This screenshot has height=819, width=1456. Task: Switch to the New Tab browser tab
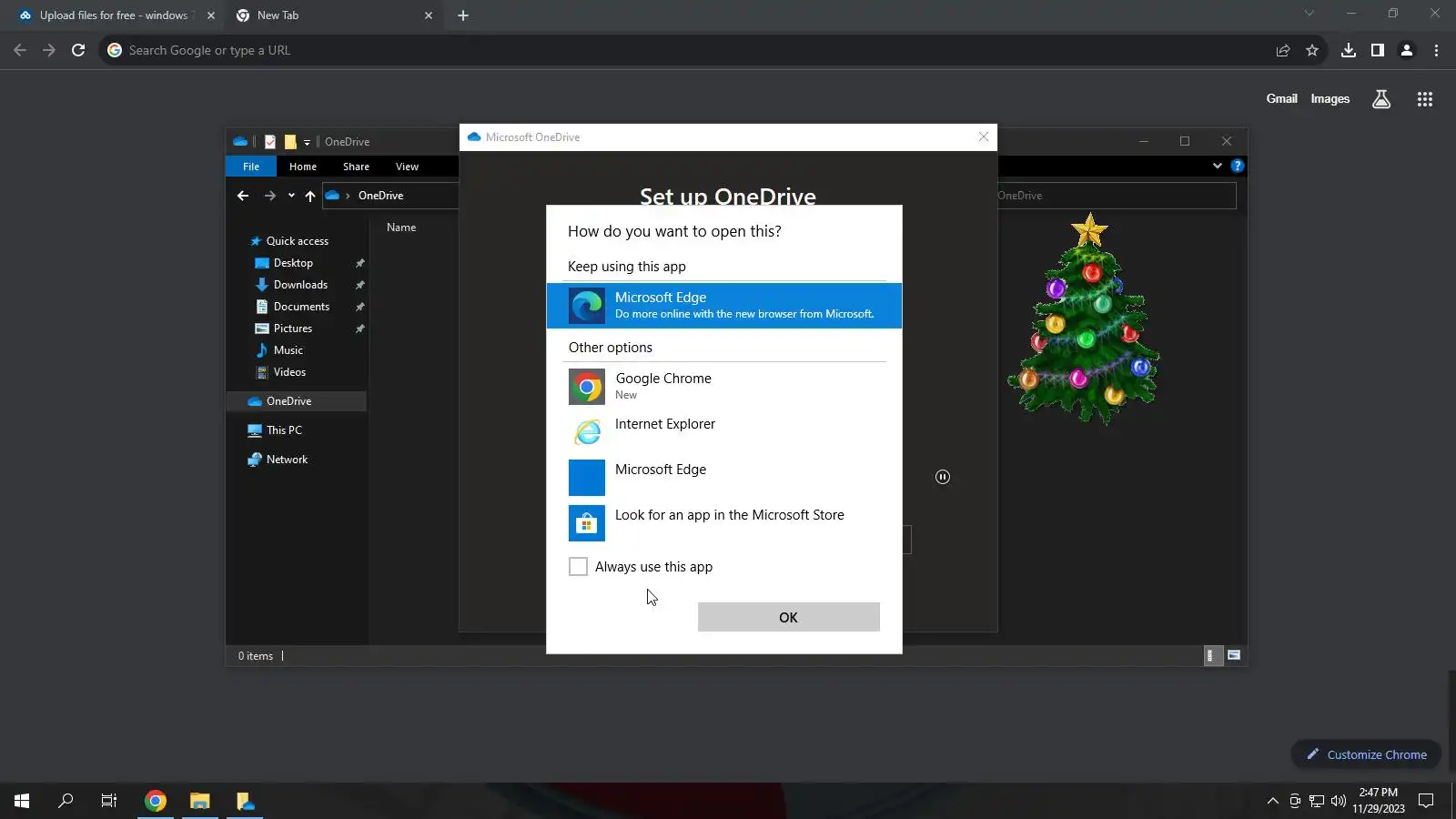pos(334,15)
